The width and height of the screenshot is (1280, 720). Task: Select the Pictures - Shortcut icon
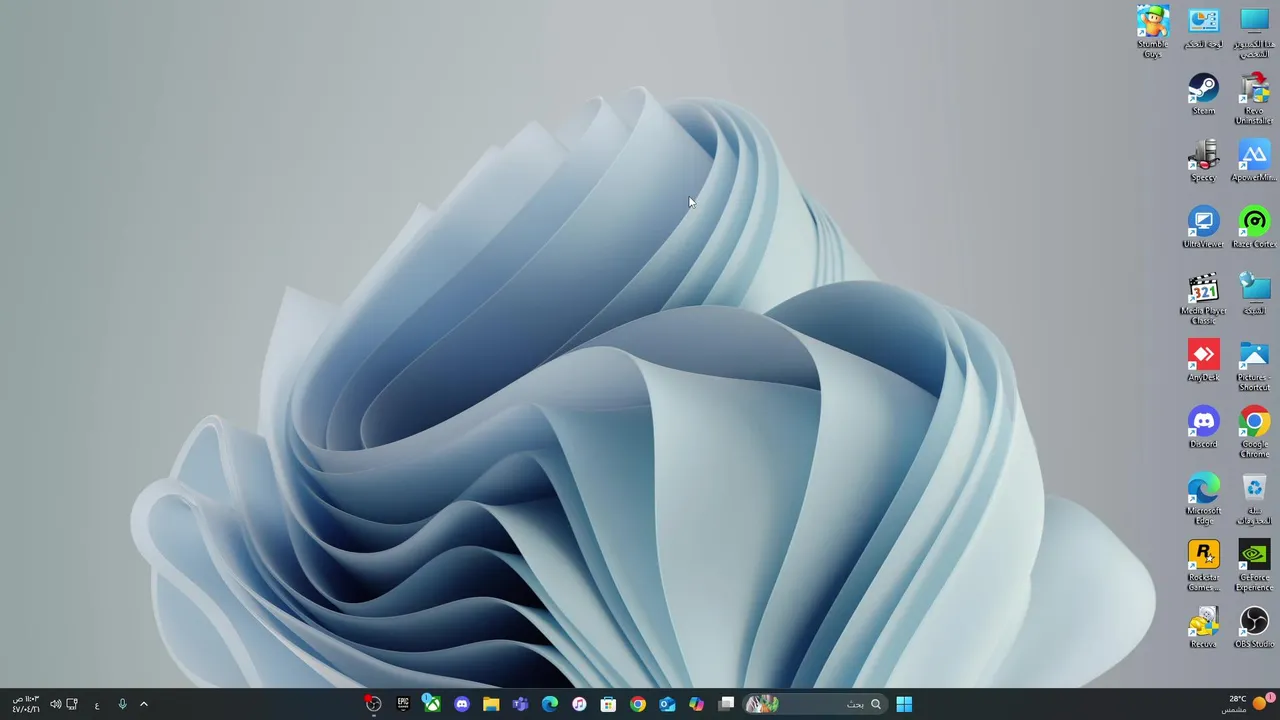coord(1254,365)
